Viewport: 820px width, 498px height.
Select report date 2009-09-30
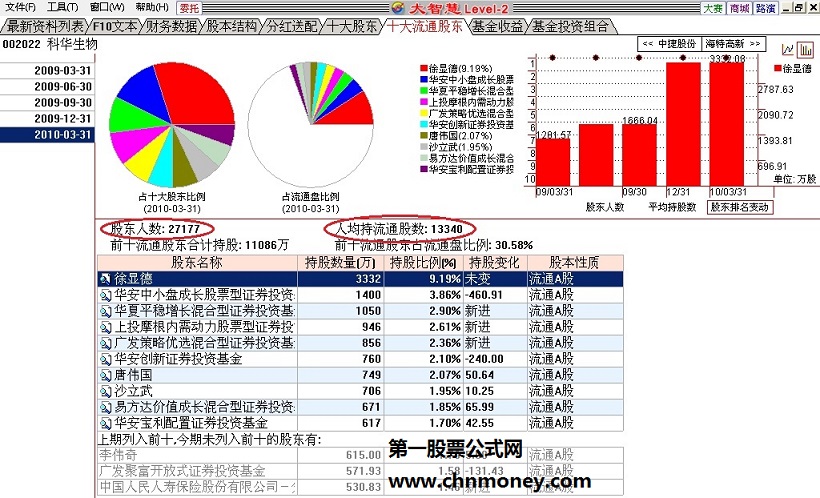tap(47, 103)
